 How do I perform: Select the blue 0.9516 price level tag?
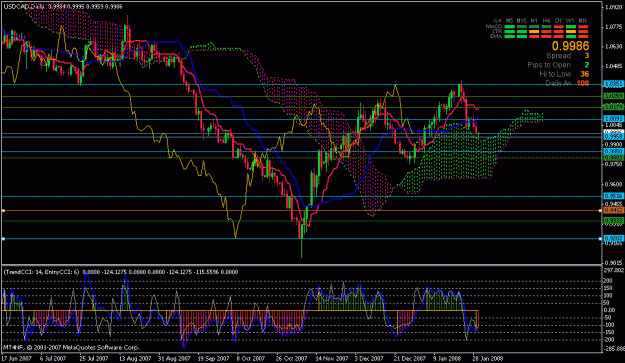[613, 196]
